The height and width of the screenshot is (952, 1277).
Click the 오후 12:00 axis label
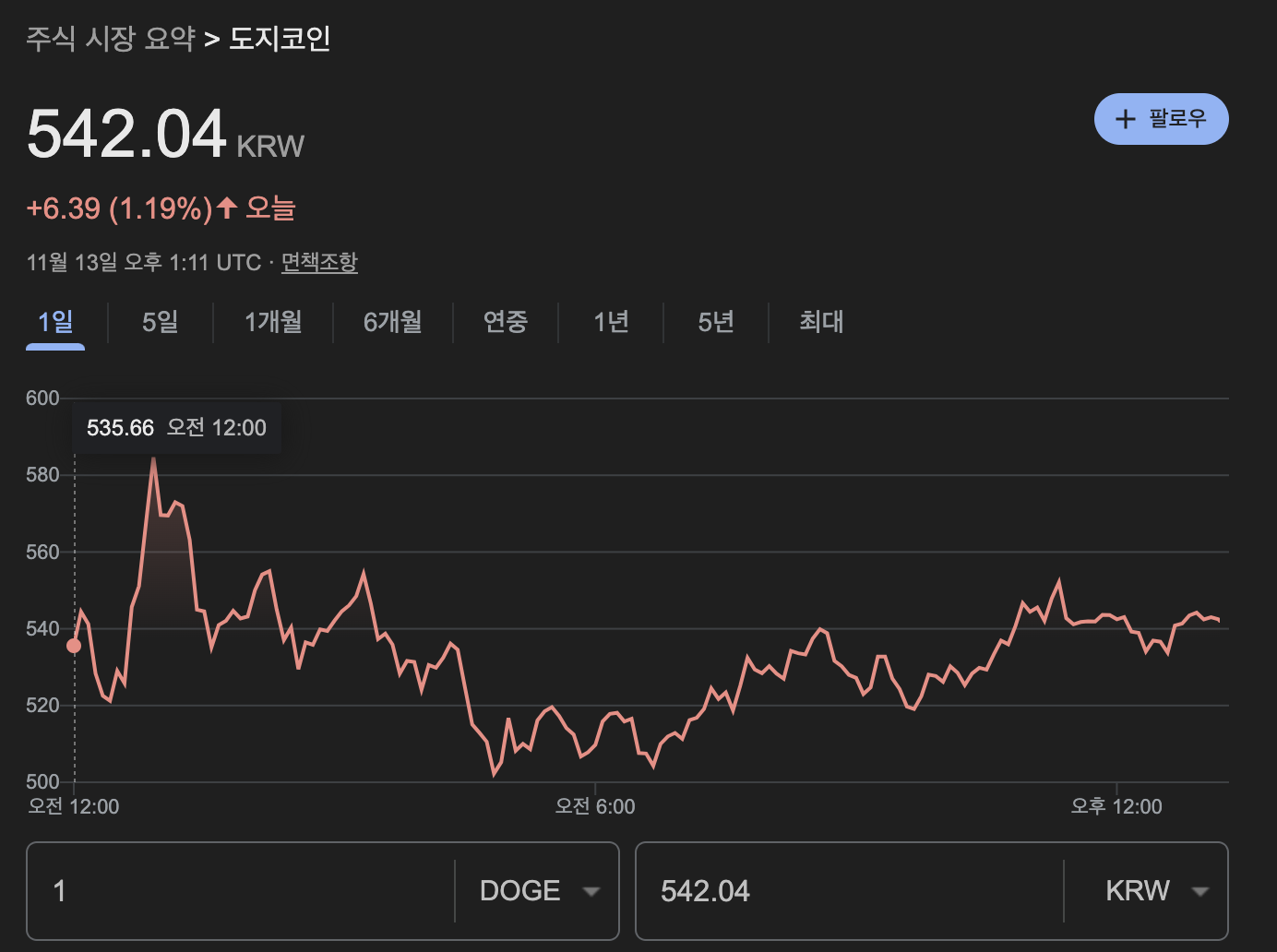coord(1116,806)
